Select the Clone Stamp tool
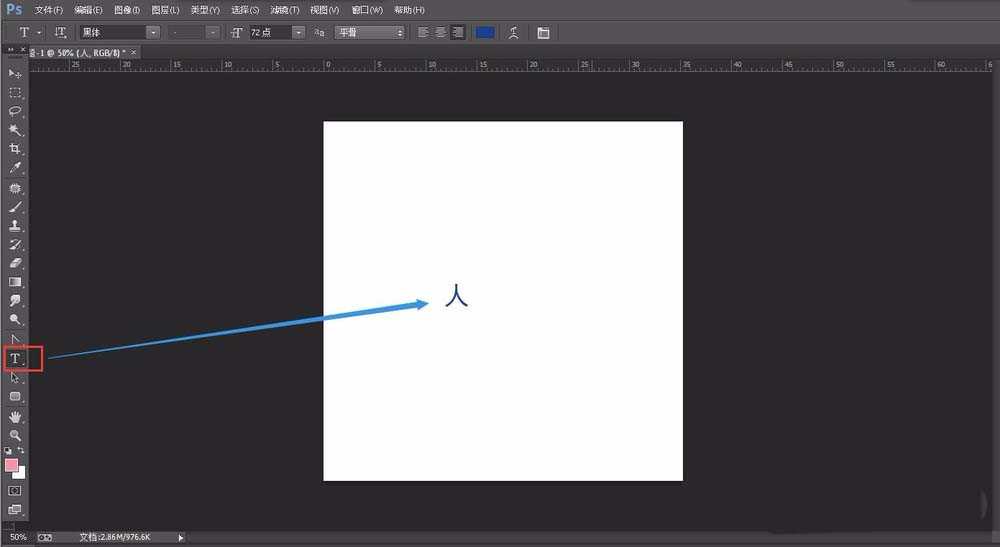Viewport: 1000px width, 547px height. (15, 226)
